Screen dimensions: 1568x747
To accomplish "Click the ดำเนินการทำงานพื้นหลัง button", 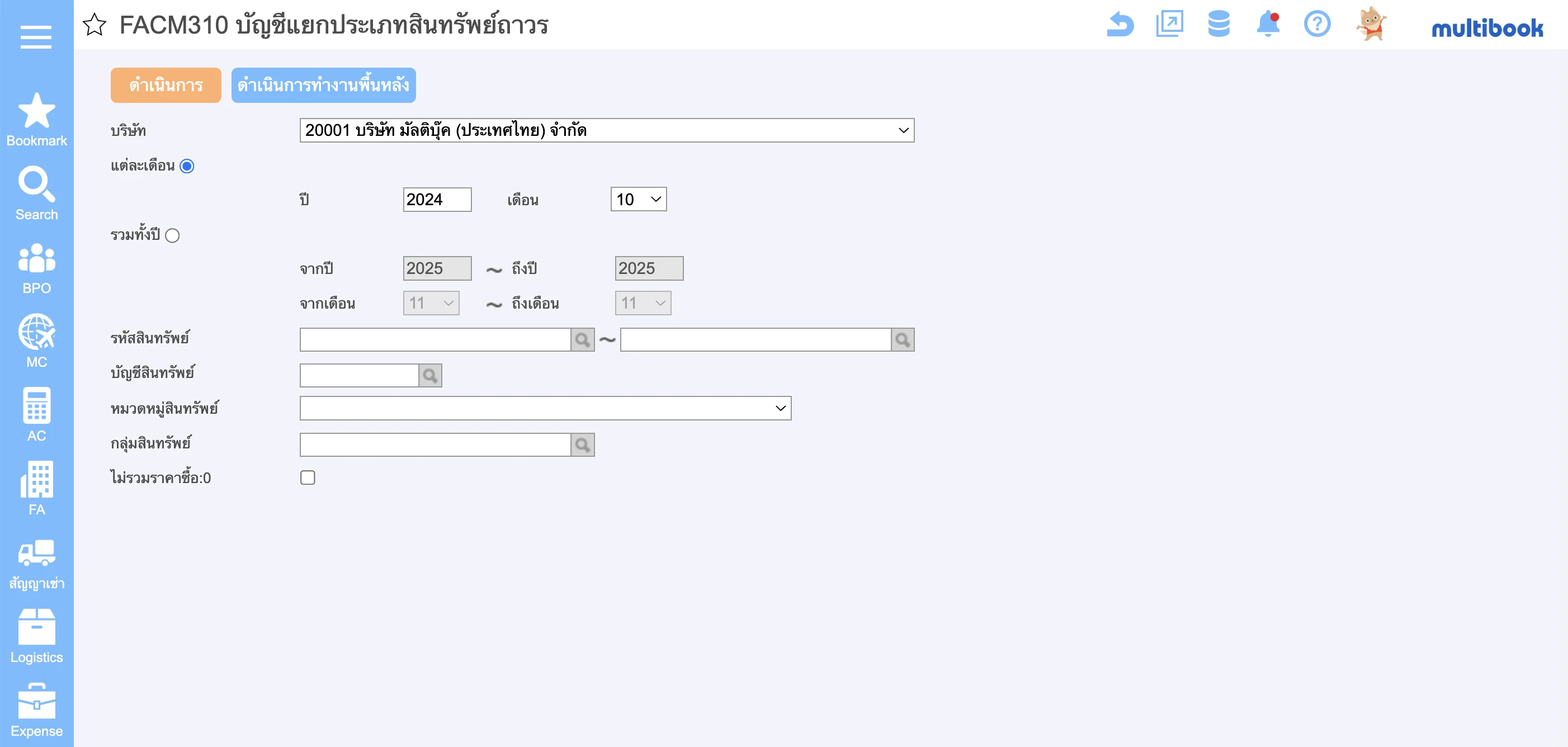I will tap(323, 85).
